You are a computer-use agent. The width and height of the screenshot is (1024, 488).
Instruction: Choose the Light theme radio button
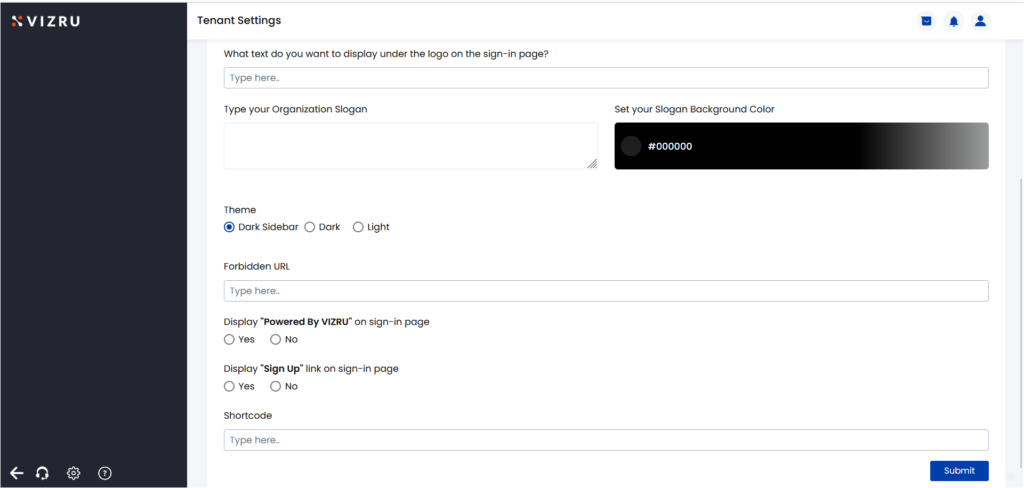358,227
